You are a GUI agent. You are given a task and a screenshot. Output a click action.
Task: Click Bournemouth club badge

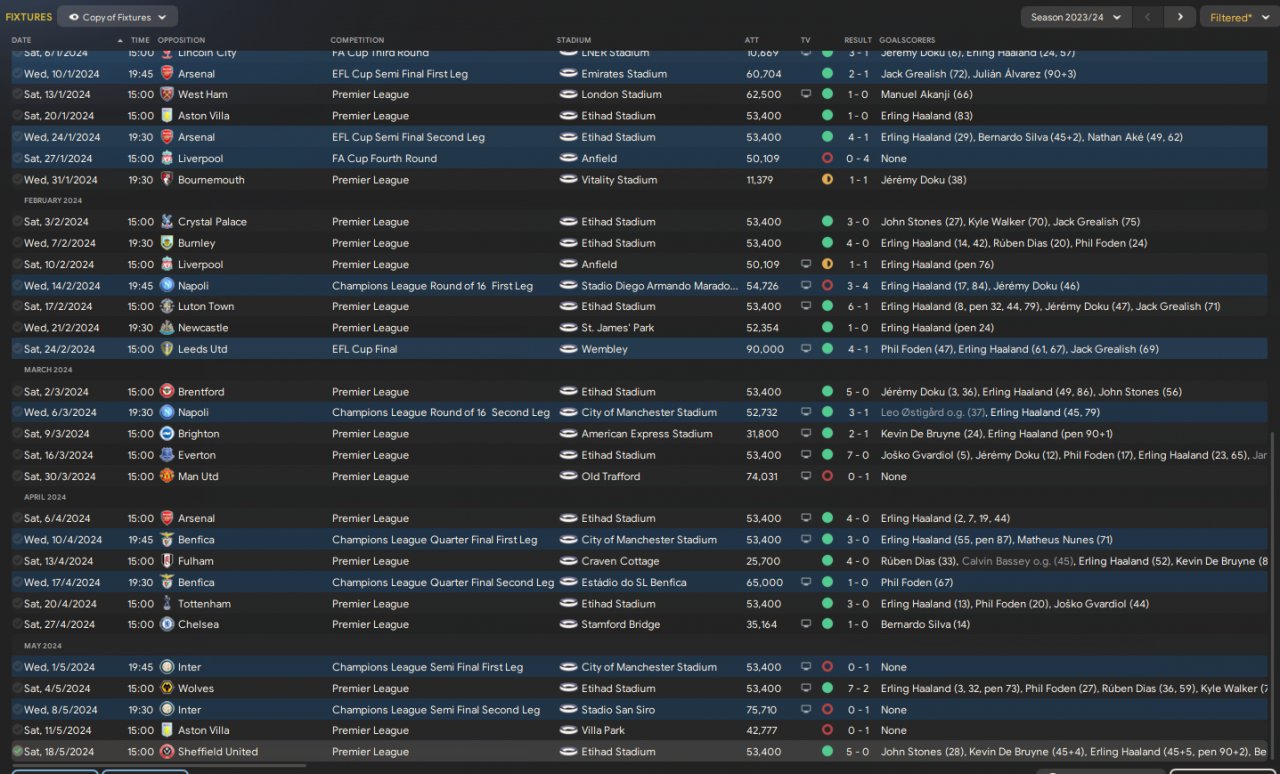[167, 180]
